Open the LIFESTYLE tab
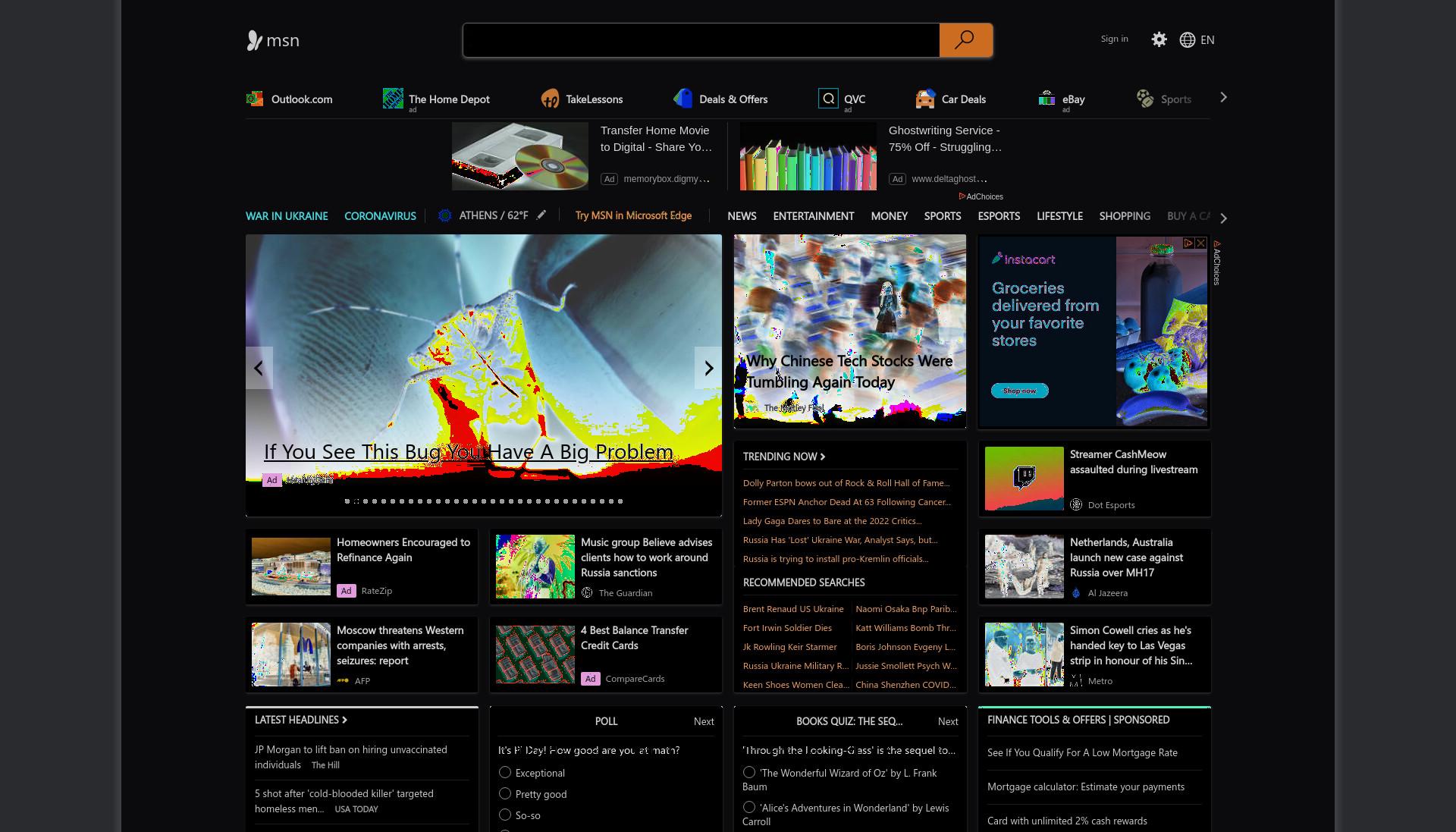 pyautogui.click(x=1059, y=216)
